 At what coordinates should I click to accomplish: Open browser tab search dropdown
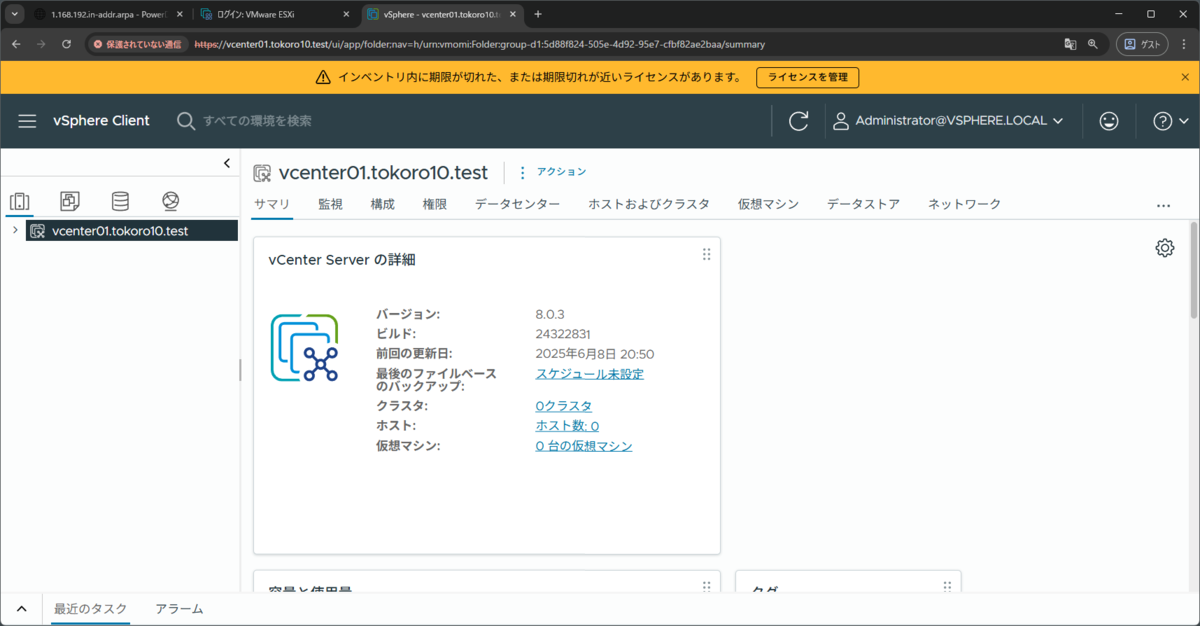pos(14,14)
